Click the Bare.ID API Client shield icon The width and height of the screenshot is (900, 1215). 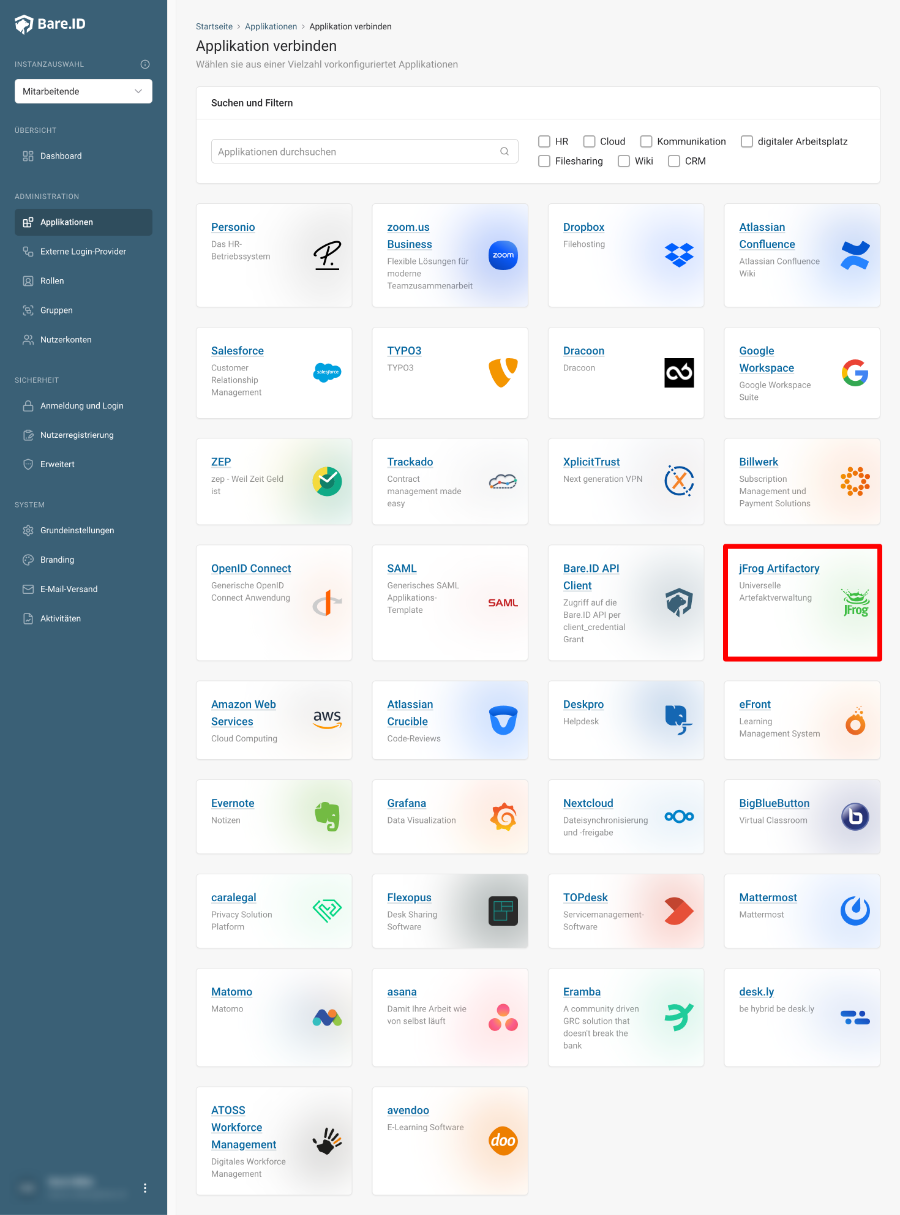point(679,602)
